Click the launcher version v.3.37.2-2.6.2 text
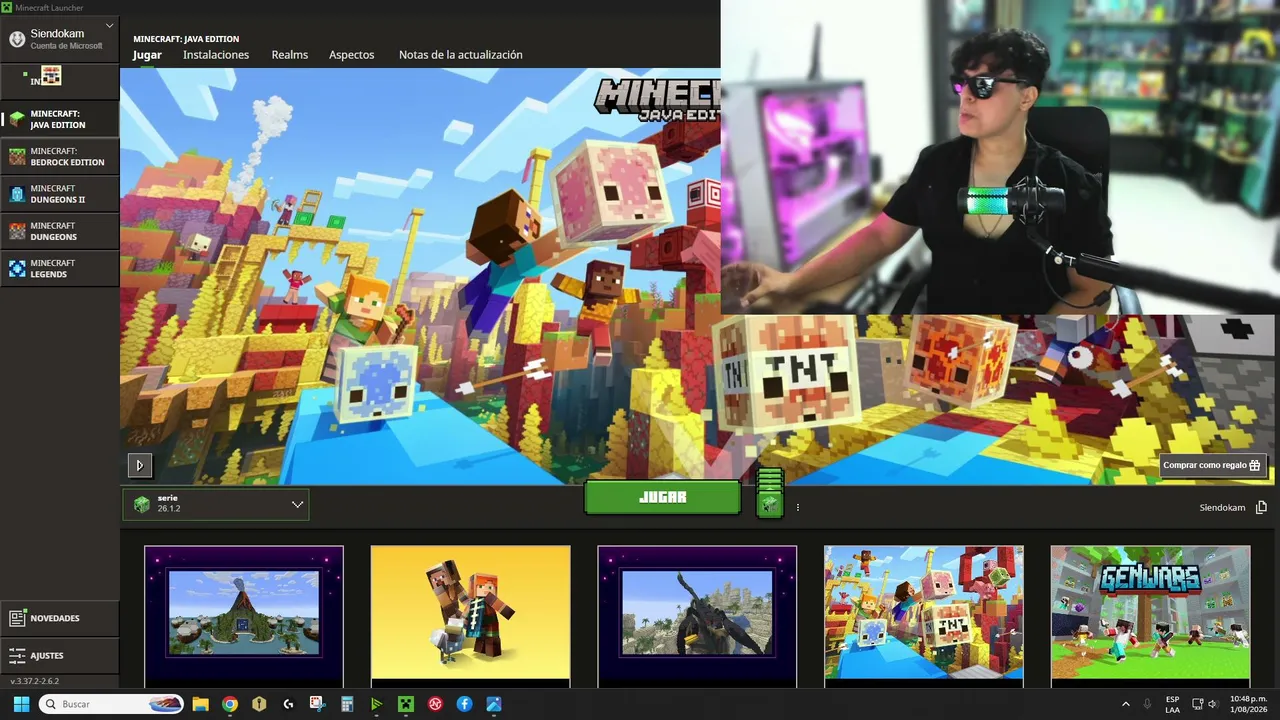 tap(35, 681)
